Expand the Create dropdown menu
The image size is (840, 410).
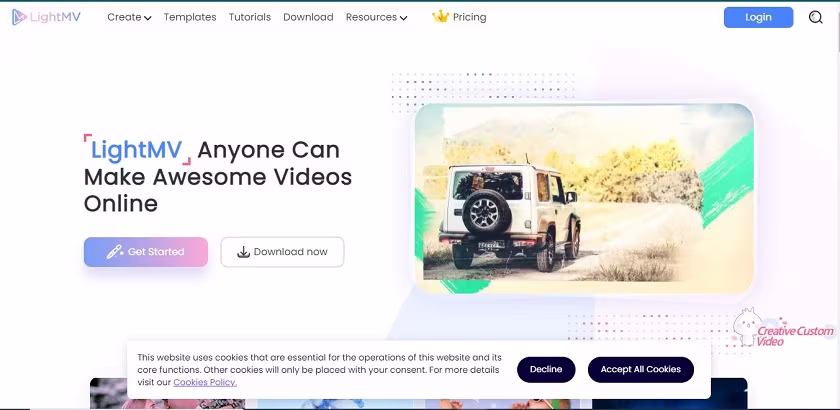click(x=129, y=17)
